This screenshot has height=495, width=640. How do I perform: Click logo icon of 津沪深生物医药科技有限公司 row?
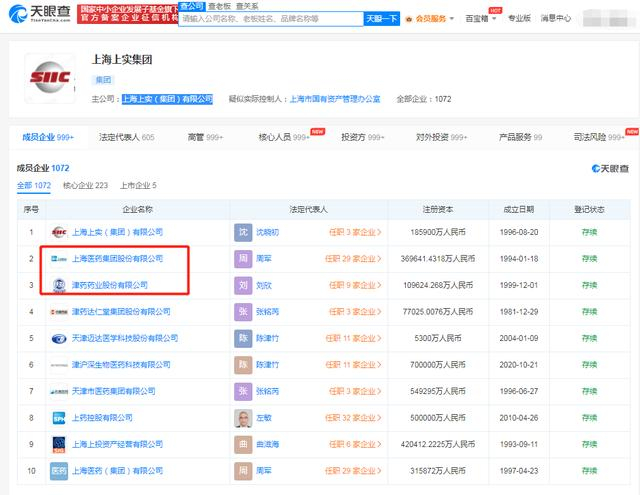click(x=59, y=365)
